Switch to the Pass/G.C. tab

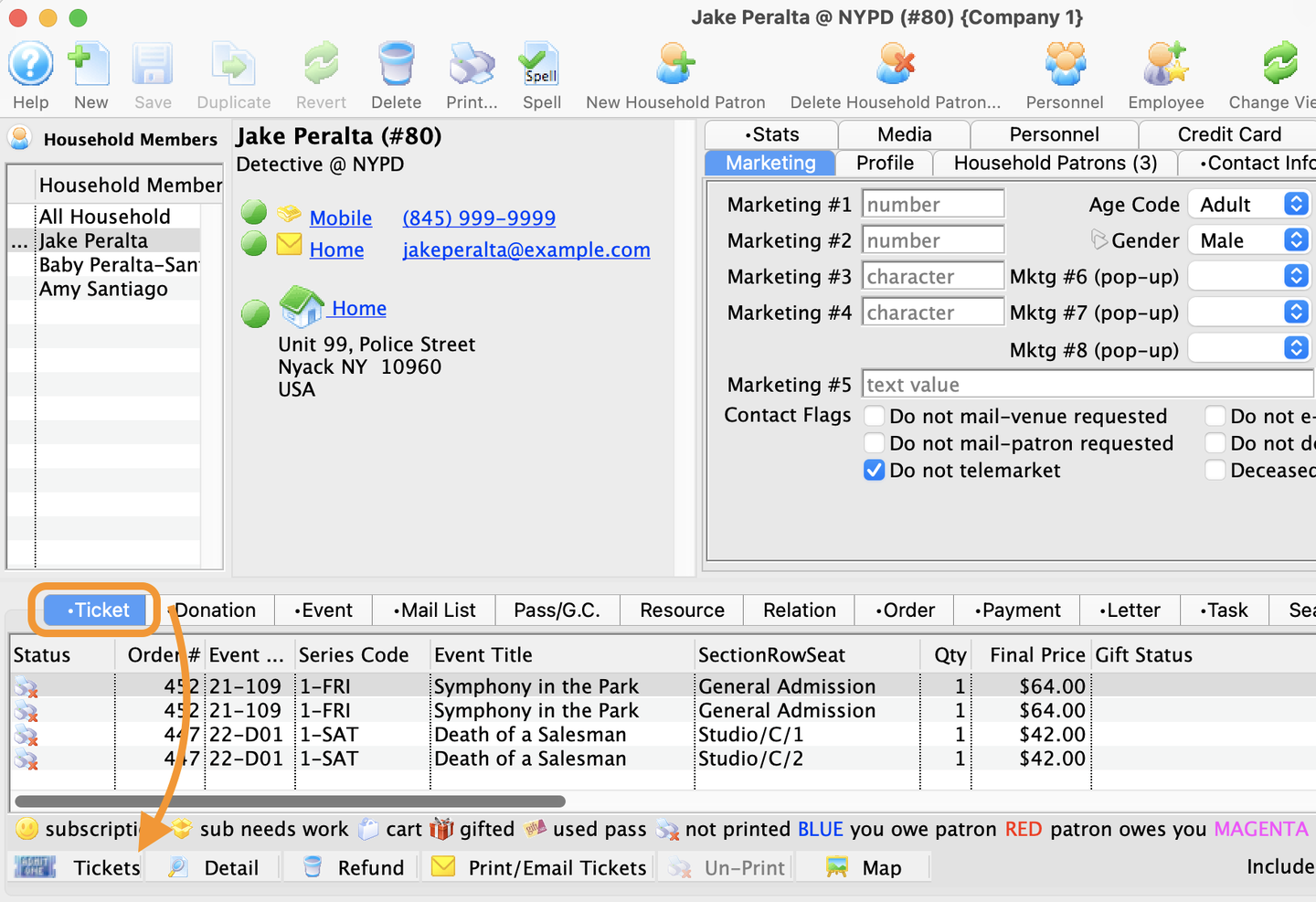coord(557,610)
